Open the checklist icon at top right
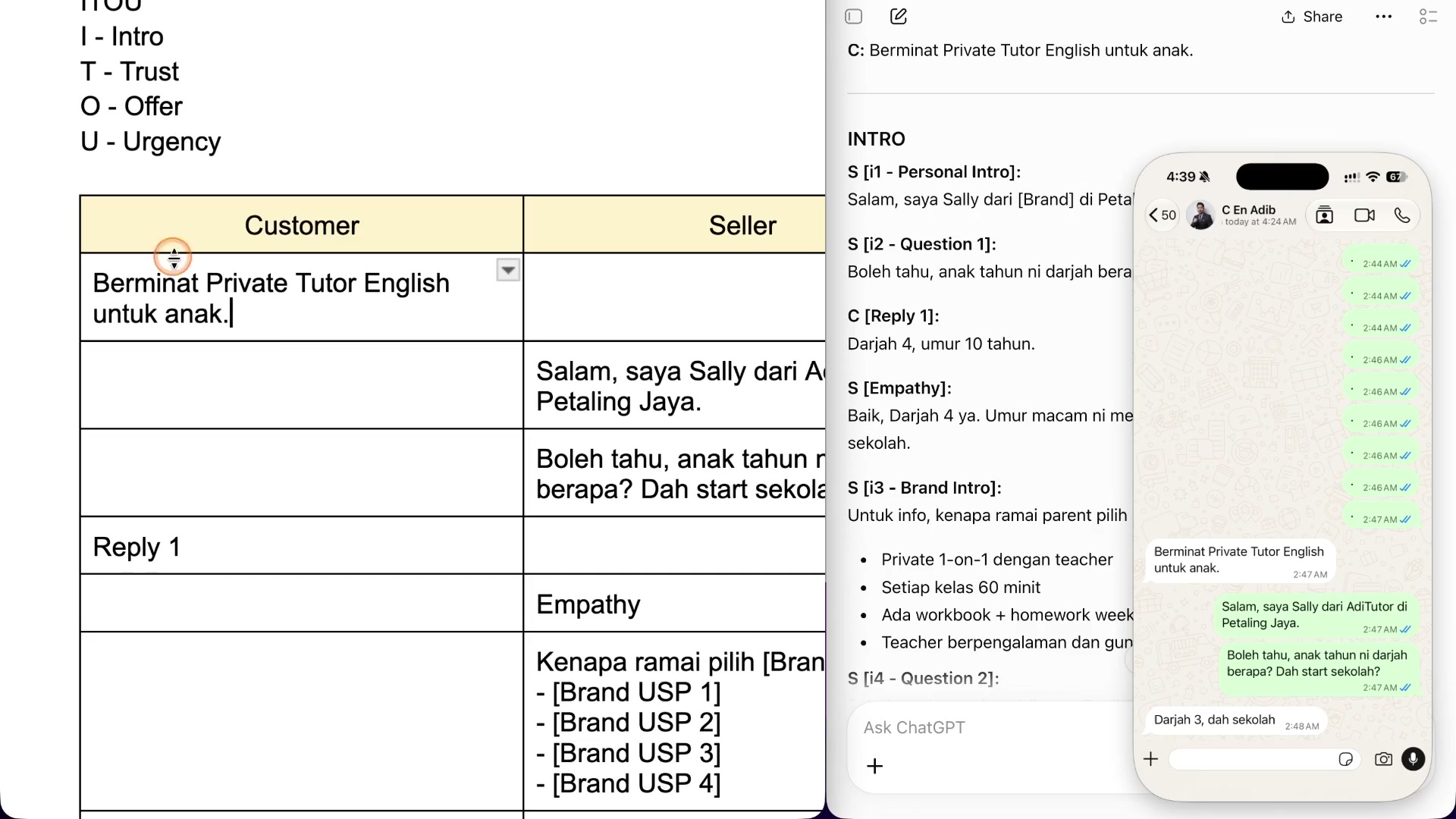This screenshot has width=1456, height=819. click(1428, 17)
